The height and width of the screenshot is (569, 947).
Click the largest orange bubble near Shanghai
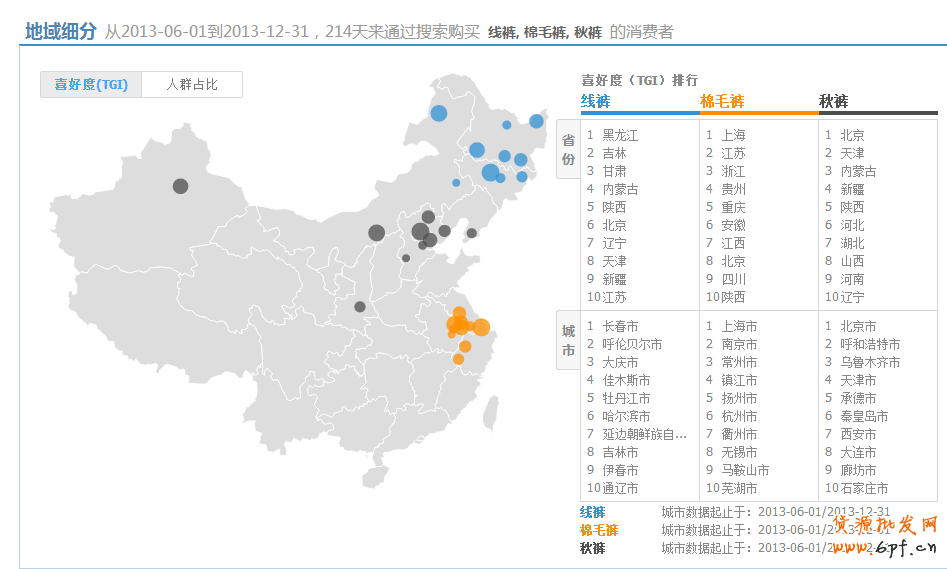coord(481,327)
